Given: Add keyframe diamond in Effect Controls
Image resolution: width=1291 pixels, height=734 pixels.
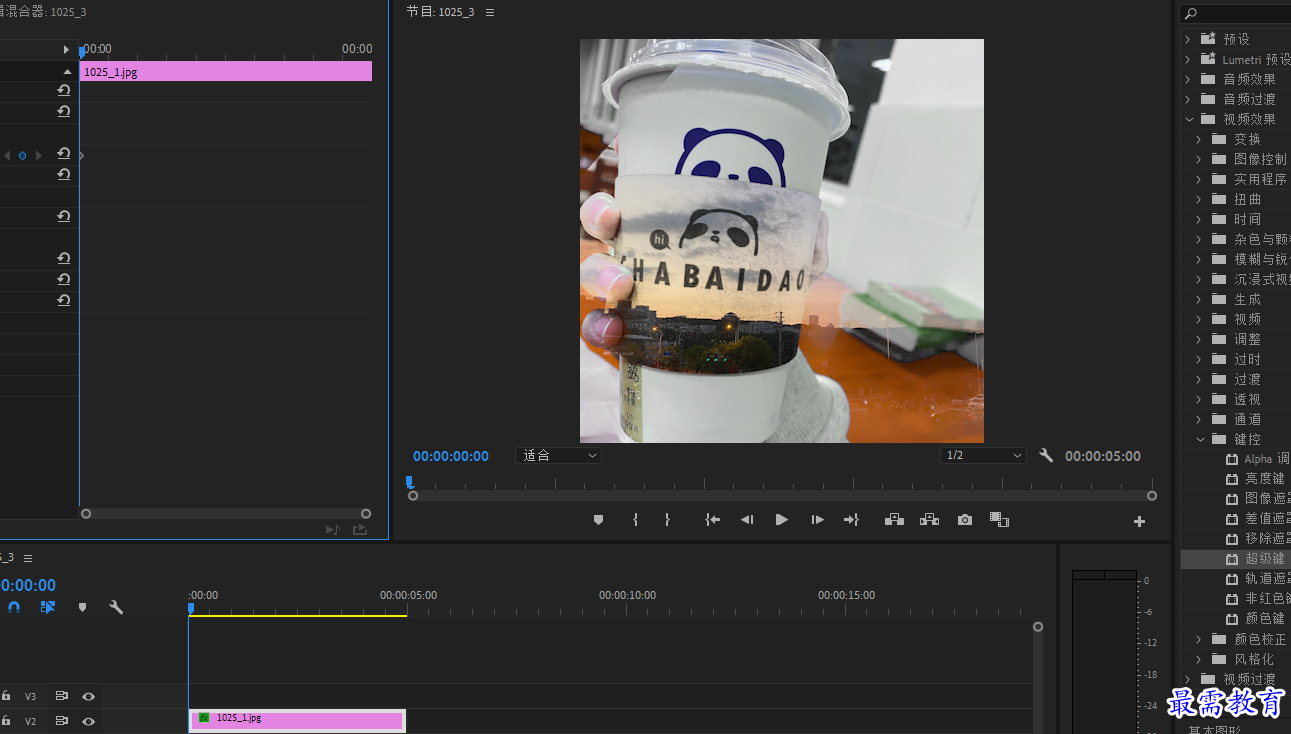Looking at the screenshot, I should [22, 155].
